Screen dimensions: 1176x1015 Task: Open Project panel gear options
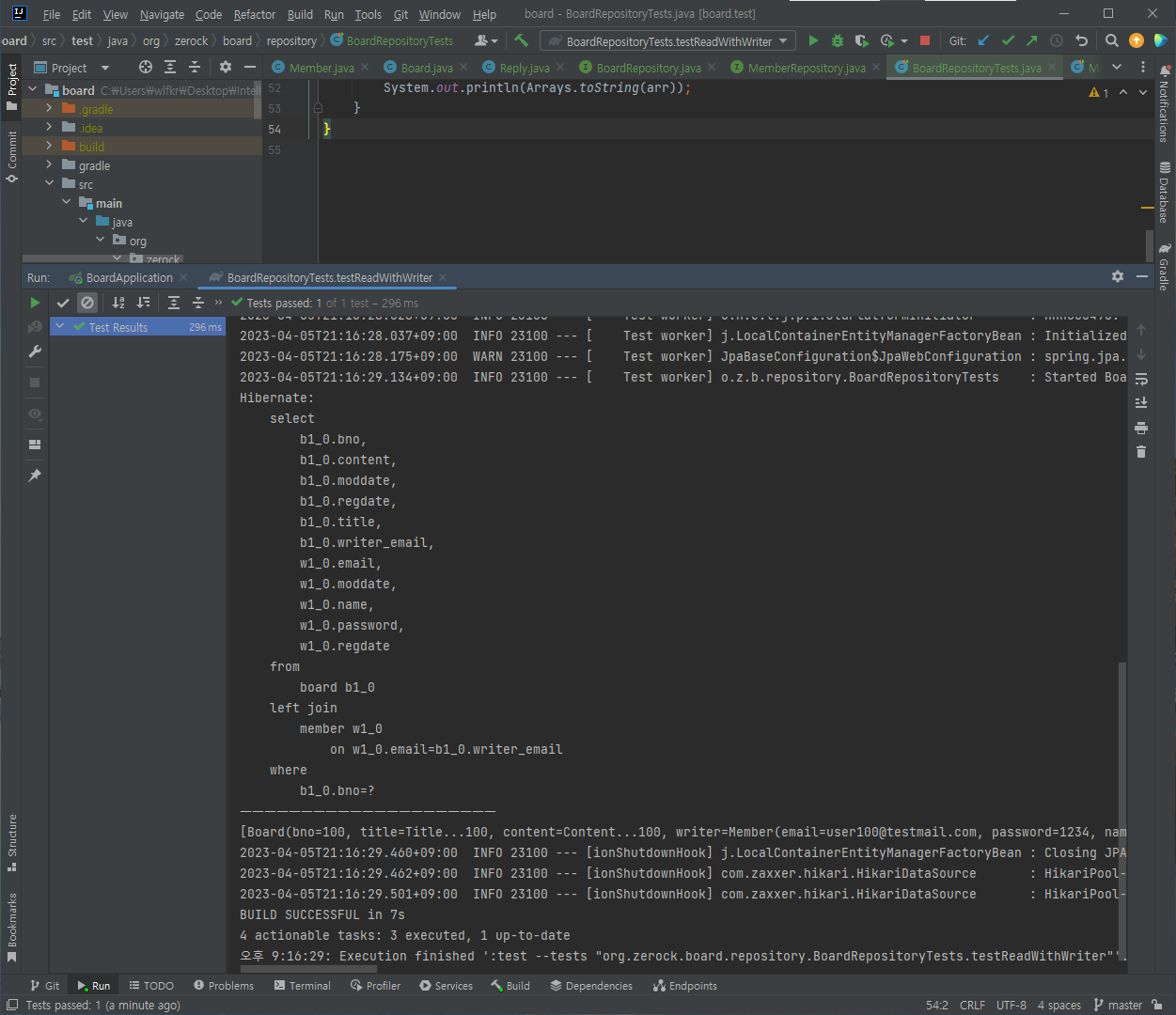tap(225, 67)
